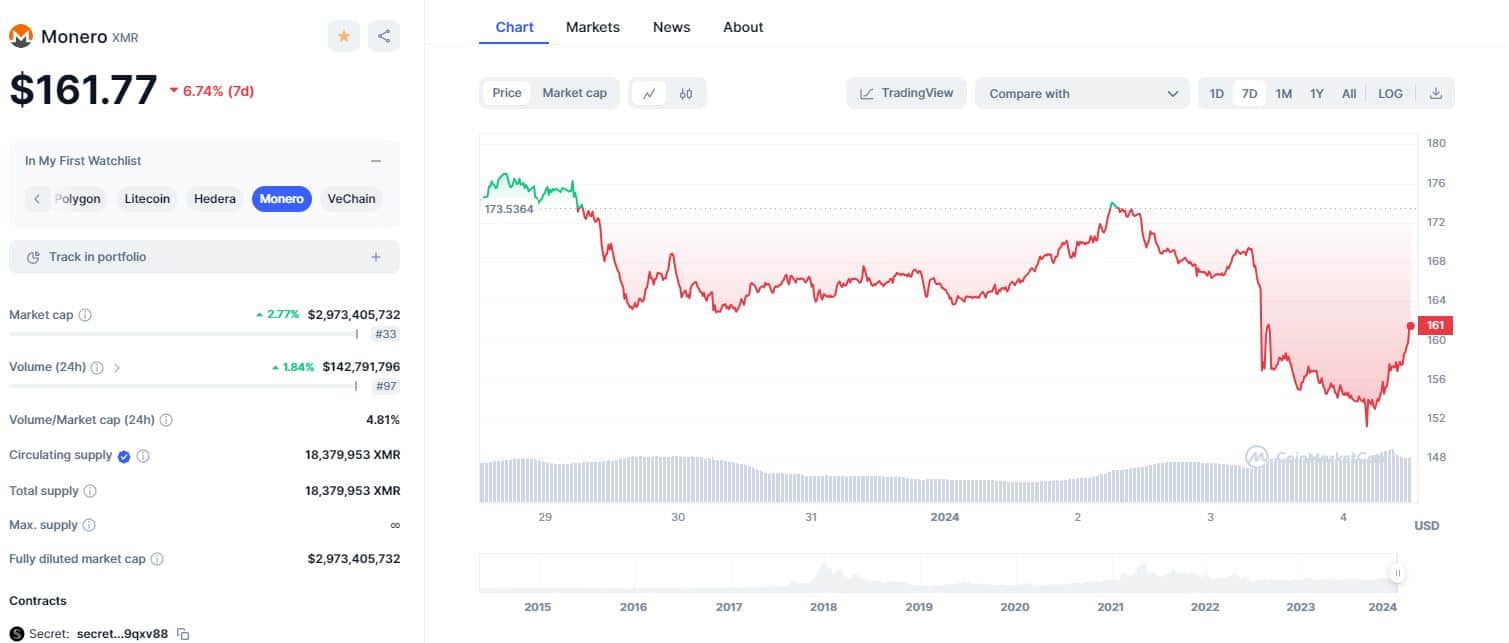Click Track in portfolio button
The height and width of the screenshot is (643, 1509).
[204, 257]
